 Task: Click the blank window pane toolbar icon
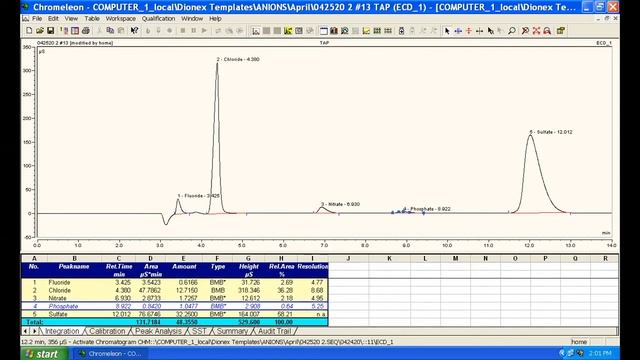(x=324, y=31)
